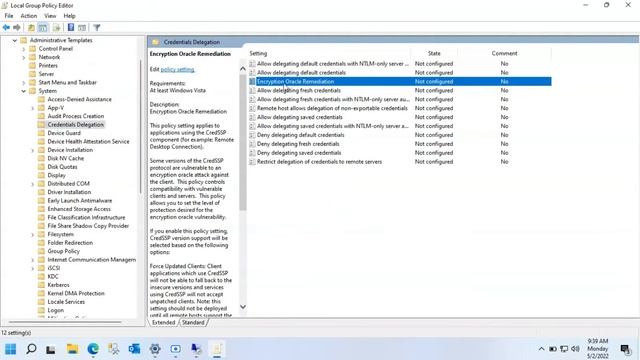The width and height of the screenshot is (640, 360).
Task: Expand the Control Panel tree node
Action: pos(24,49)
